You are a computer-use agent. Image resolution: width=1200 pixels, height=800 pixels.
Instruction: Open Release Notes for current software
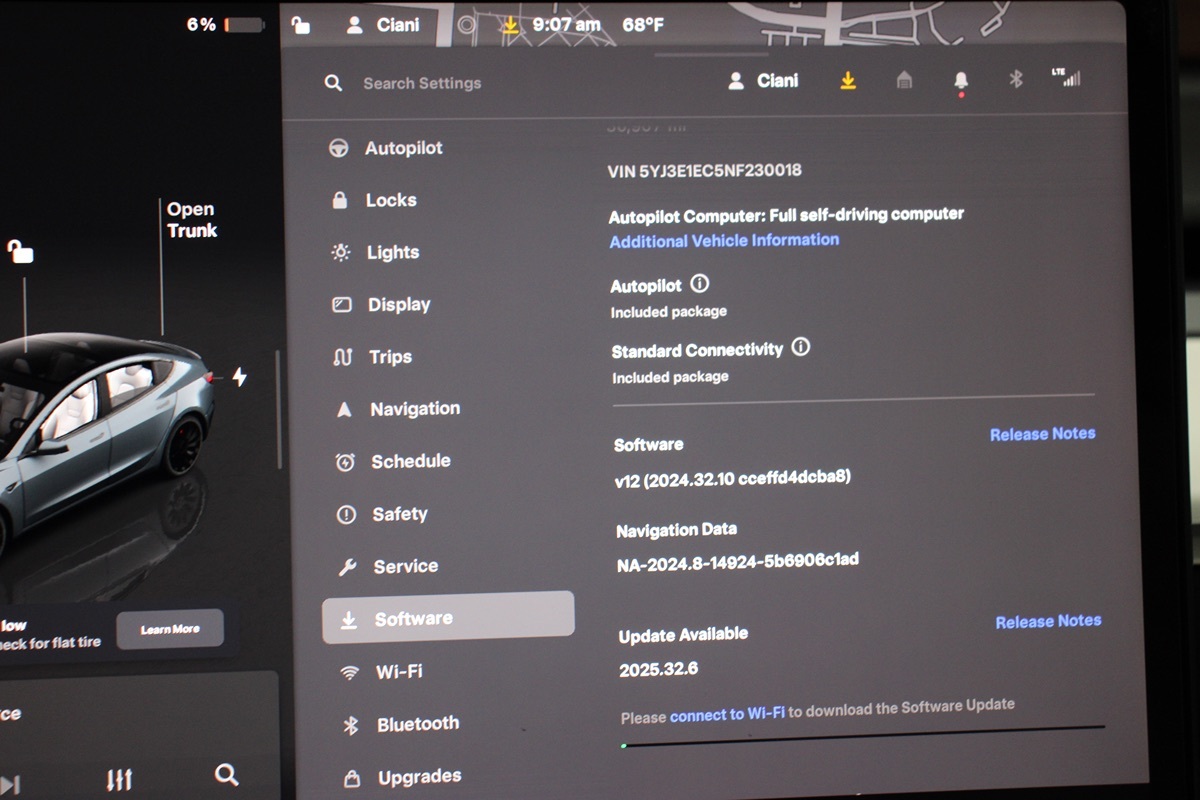(x=1042, y=434)
